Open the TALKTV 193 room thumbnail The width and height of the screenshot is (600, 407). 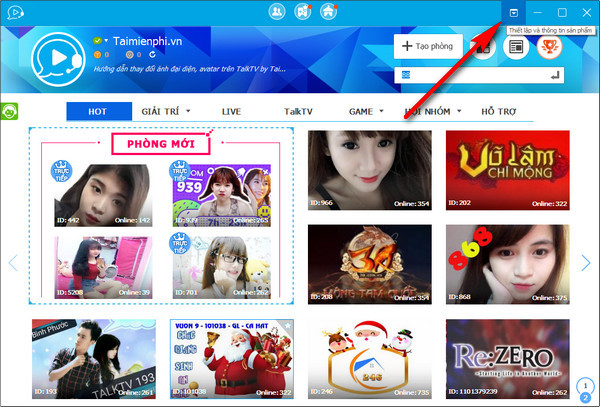pyautogui.click(x=94, y=359)
